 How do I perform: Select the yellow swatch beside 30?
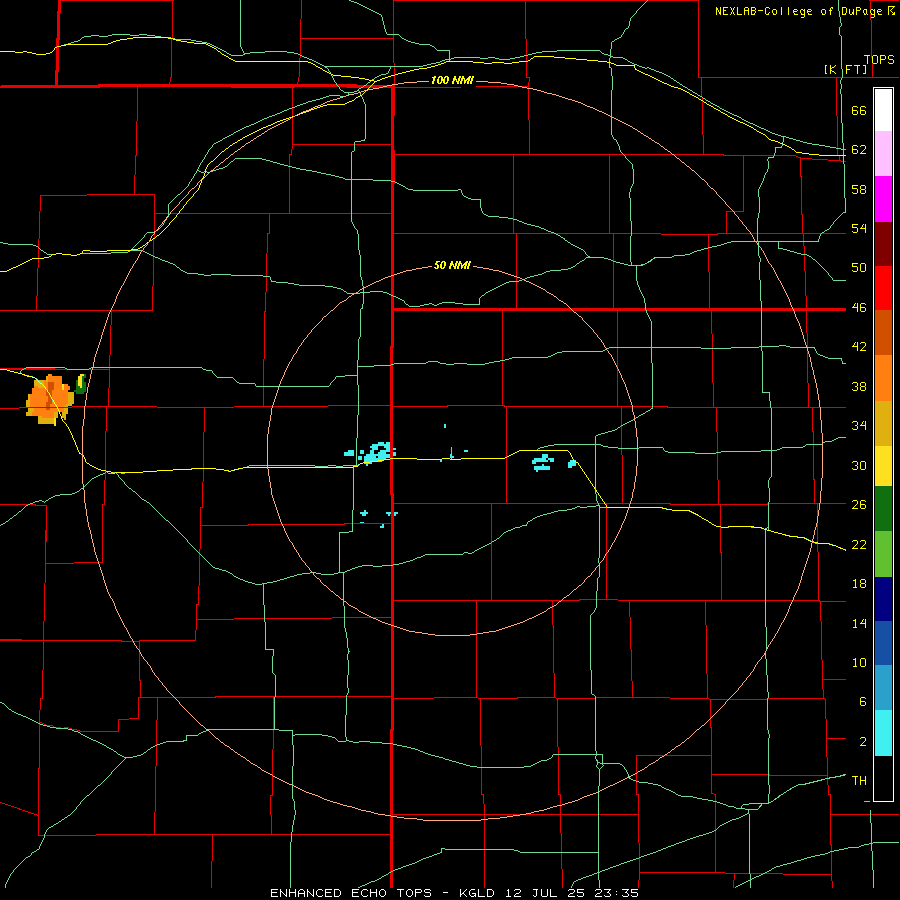[883, 466]
